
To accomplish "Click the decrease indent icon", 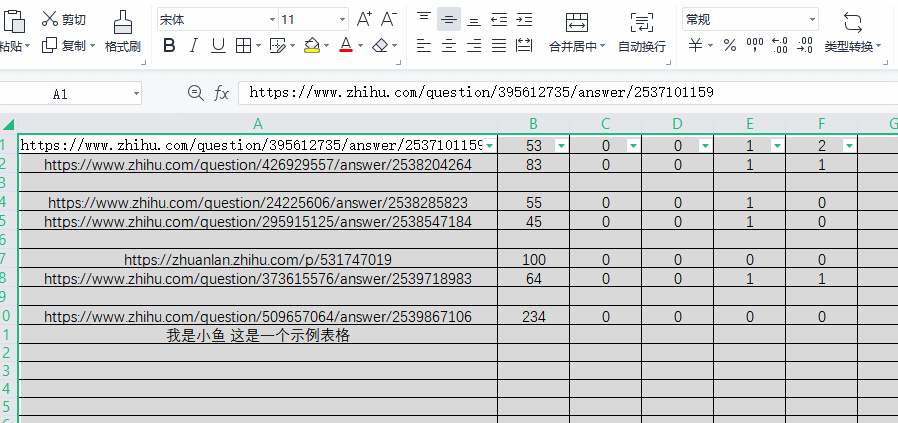I will [499, 19].
